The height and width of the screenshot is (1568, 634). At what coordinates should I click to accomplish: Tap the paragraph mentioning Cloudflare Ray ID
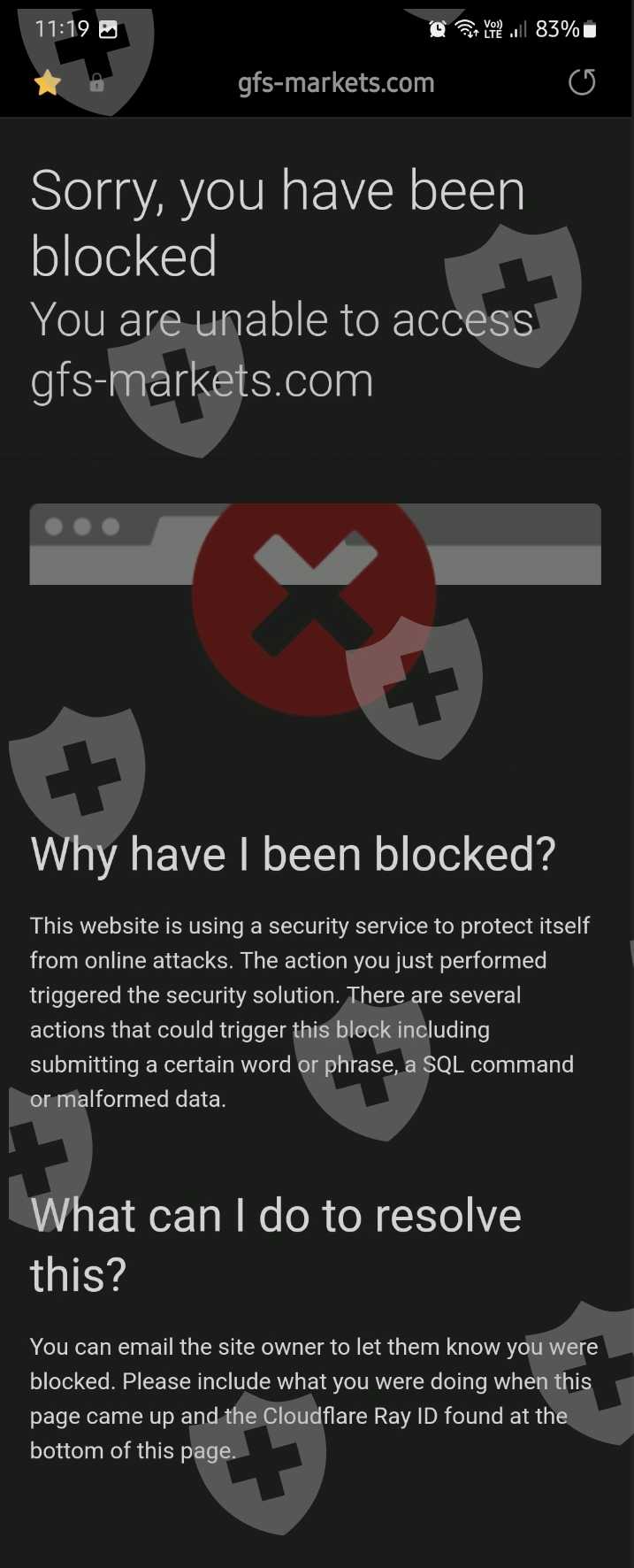click(x=314, y=1399)
